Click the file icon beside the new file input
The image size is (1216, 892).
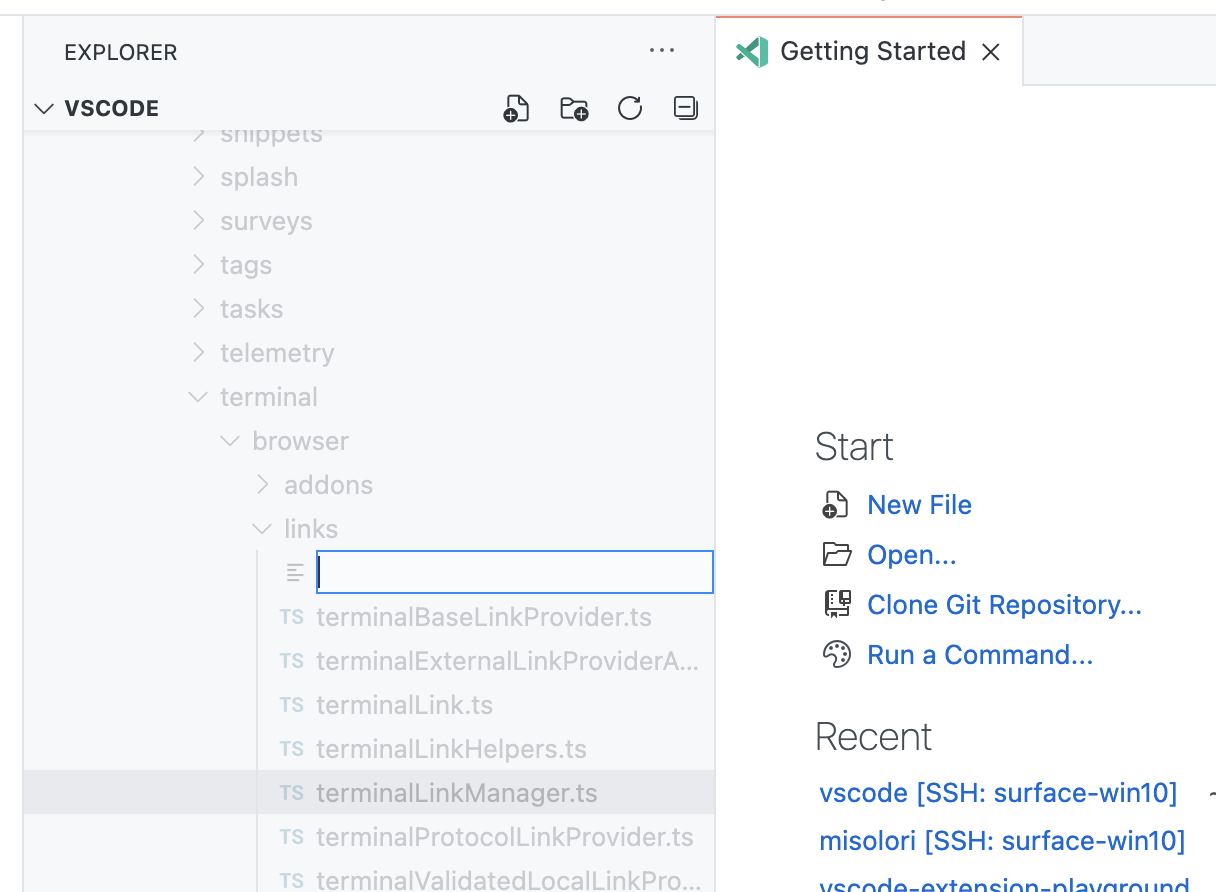coord(294,572)
